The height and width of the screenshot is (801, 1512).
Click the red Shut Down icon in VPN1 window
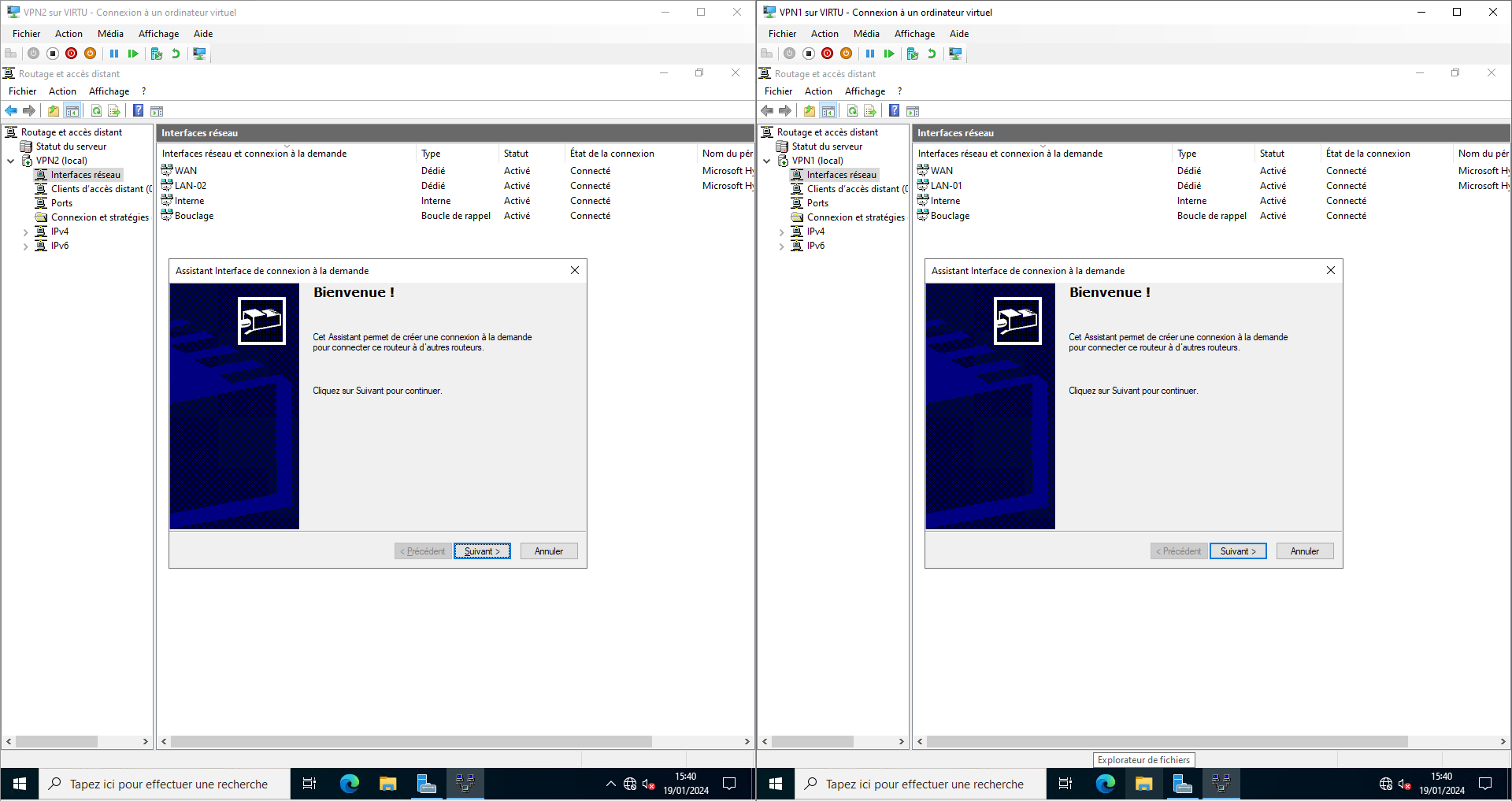(x=827, y=54)
